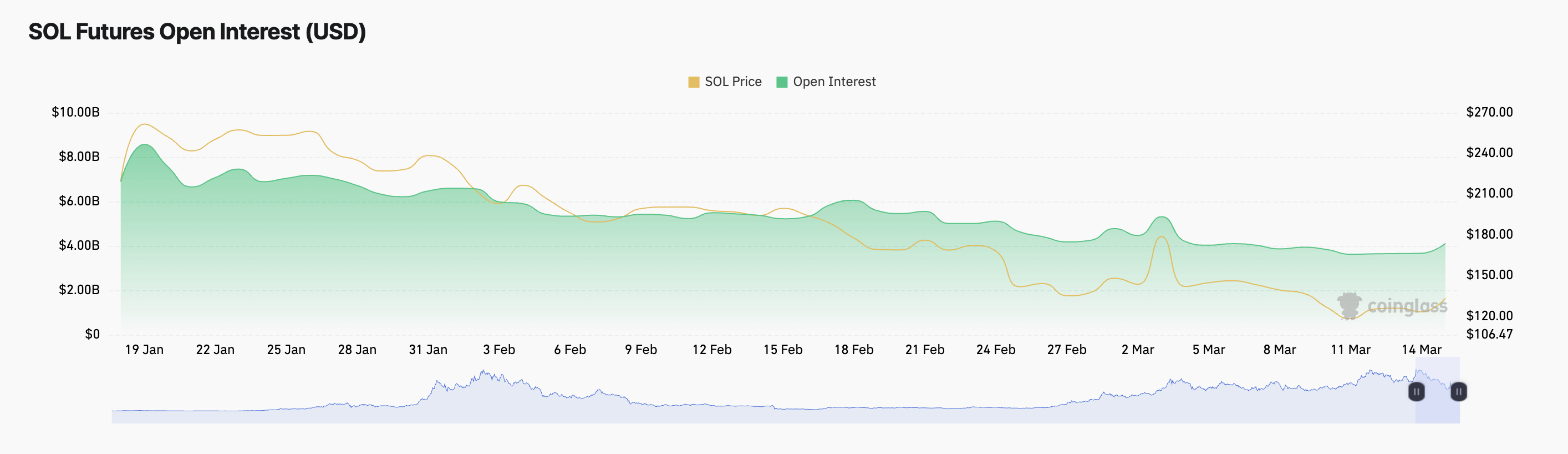
Task: Click the 3 Feb date label
Action: (499, 350)
